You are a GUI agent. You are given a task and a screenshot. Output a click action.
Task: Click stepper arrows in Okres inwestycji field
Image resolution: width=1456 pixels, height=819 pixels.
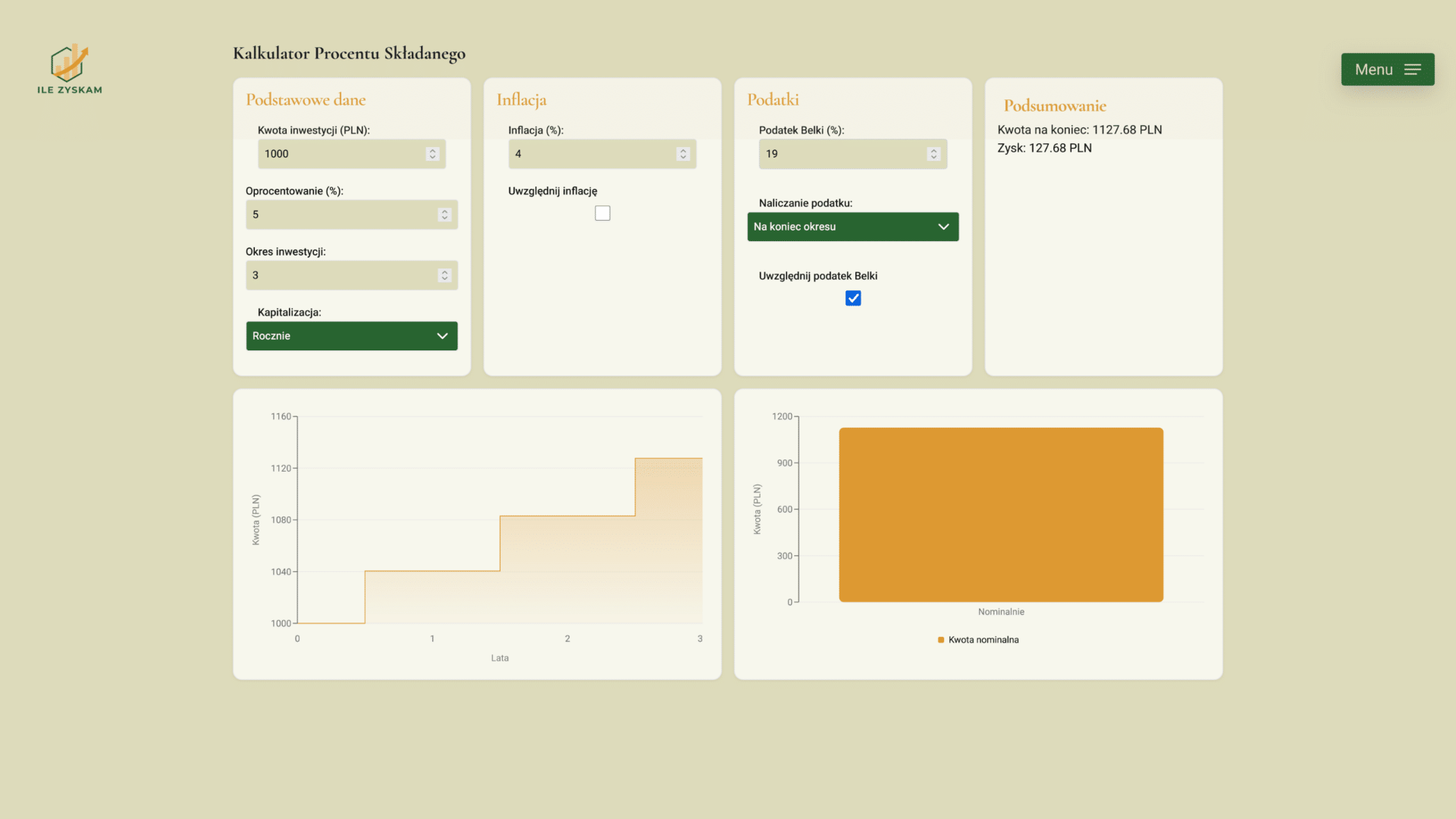click(444, 275)
